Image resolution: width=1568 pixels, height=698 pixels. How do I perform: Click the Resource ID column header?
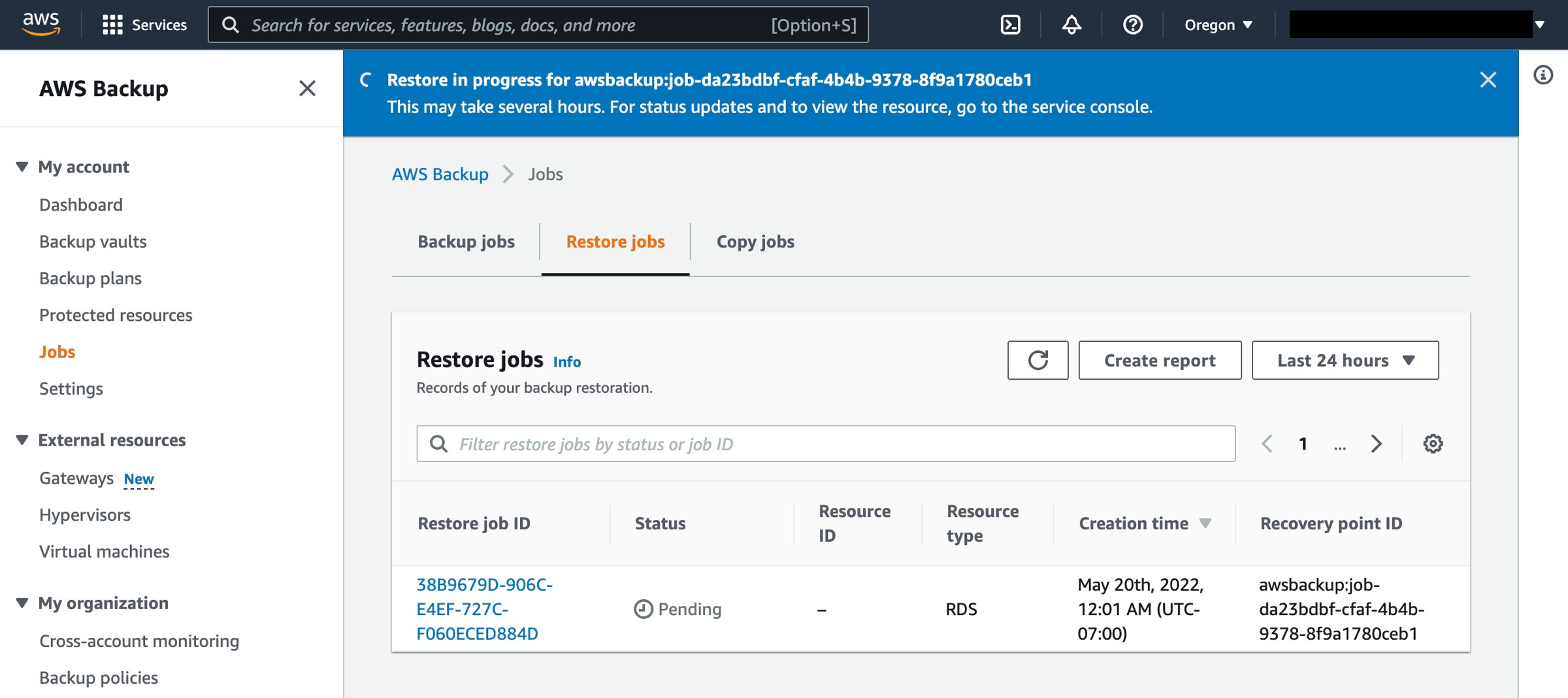tap(855, 523)
